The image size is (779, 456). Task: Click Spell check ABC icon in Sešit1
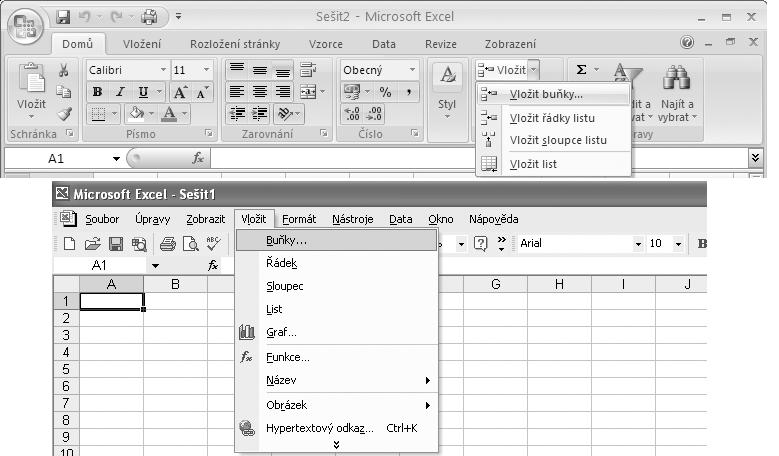[213, 243]
